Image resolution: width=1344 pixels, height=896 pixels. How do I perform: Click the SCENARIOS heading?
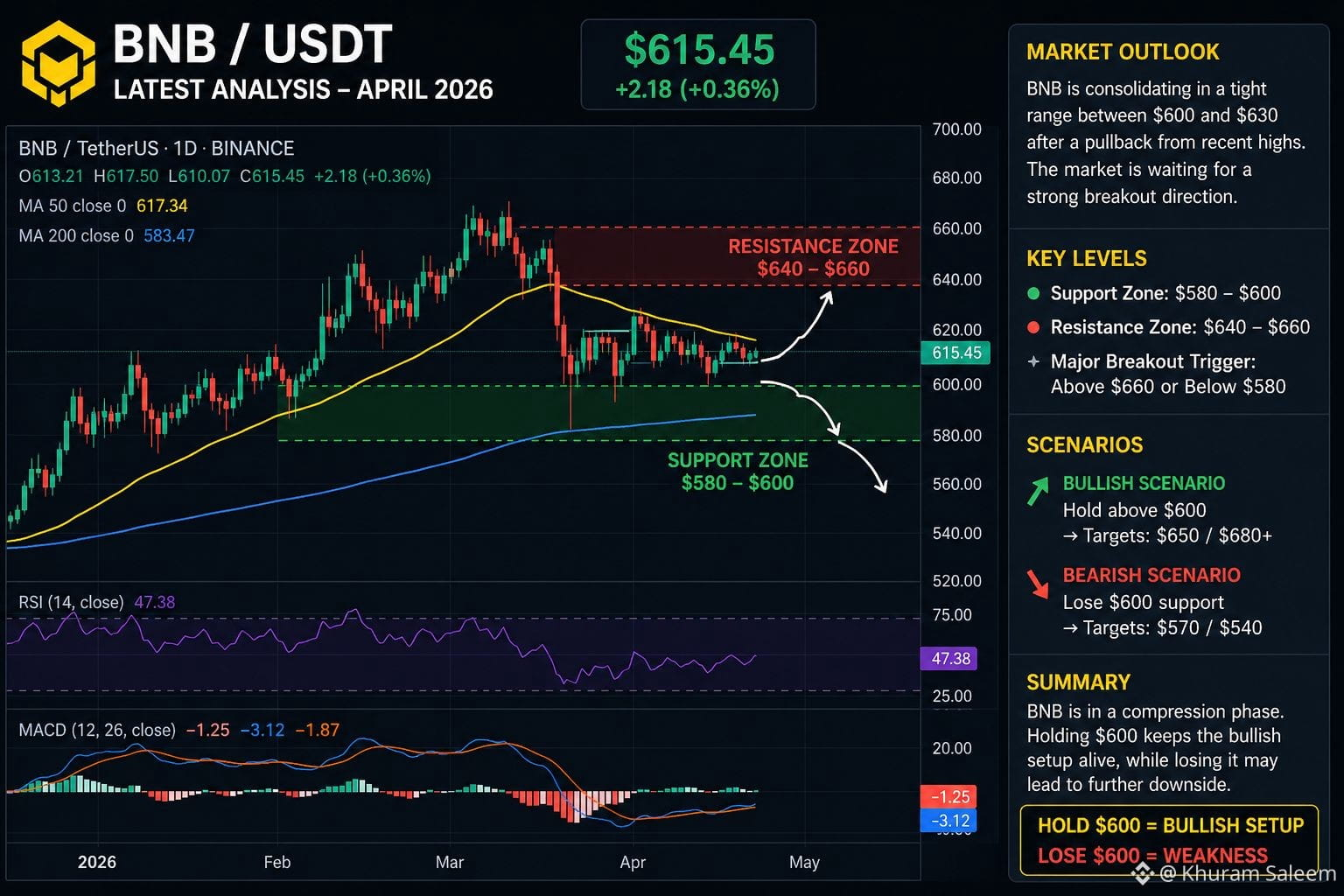(x=1085, y=445)
